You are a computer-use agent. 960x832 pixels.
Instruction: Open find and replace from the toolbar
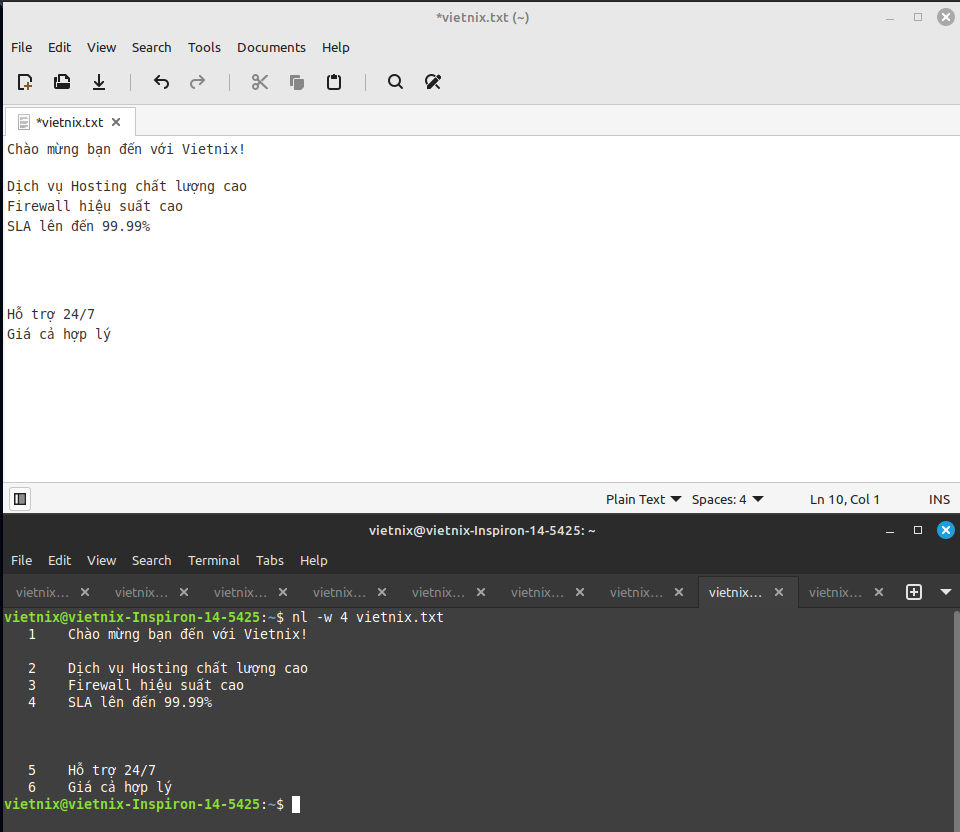[x=433, y=82]
